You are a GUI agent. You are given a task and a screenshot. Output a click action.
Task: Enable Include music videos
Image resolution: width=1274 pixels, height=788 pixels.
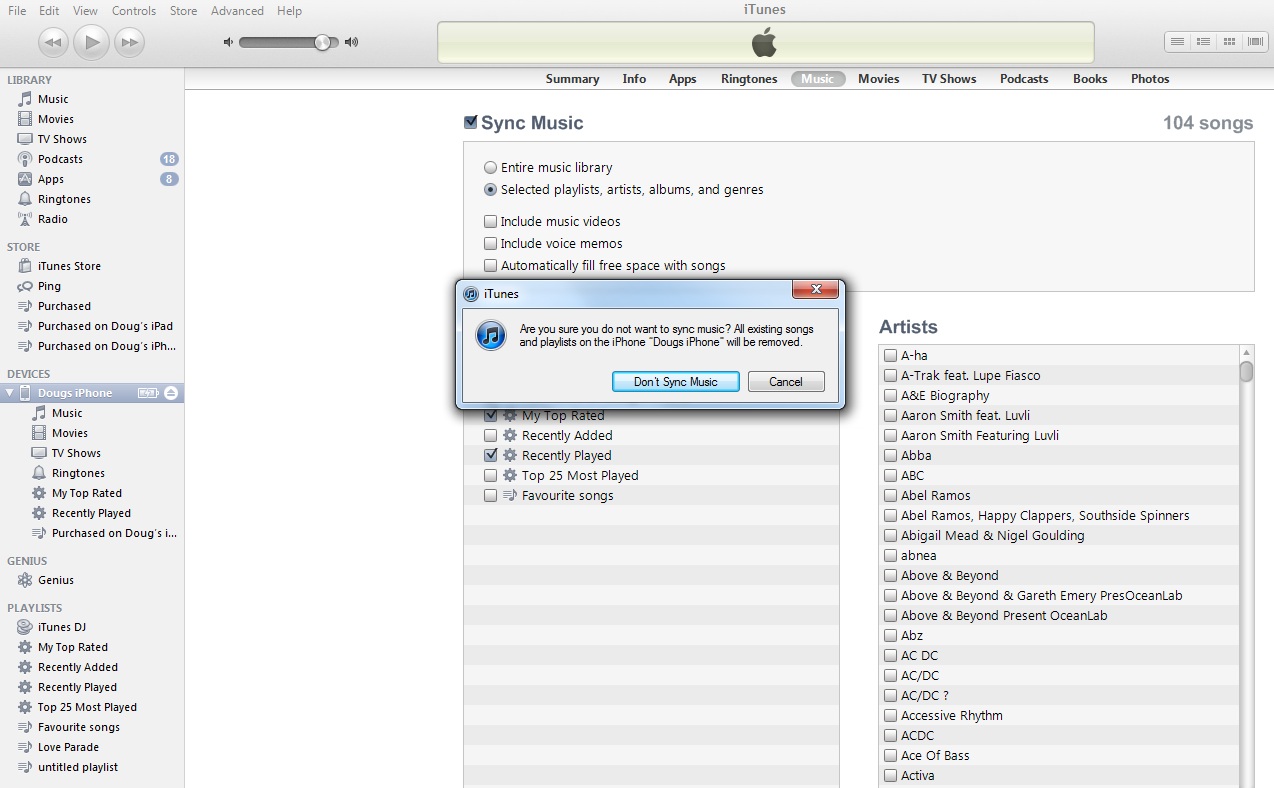(x=490, y=222)
